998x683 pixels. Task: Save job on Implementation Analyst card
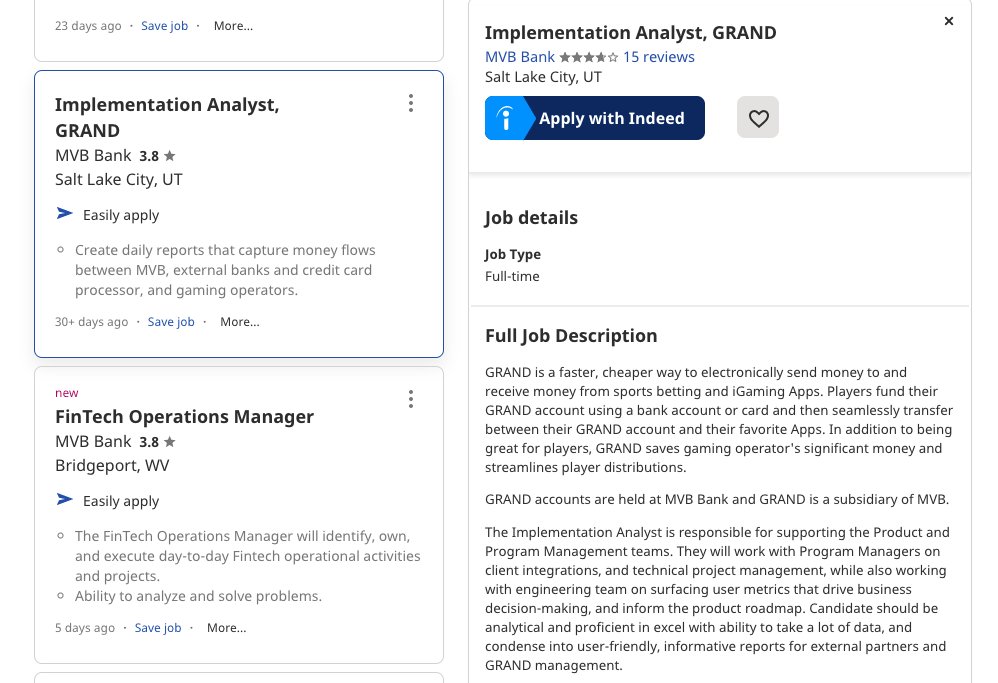(171, 322)
